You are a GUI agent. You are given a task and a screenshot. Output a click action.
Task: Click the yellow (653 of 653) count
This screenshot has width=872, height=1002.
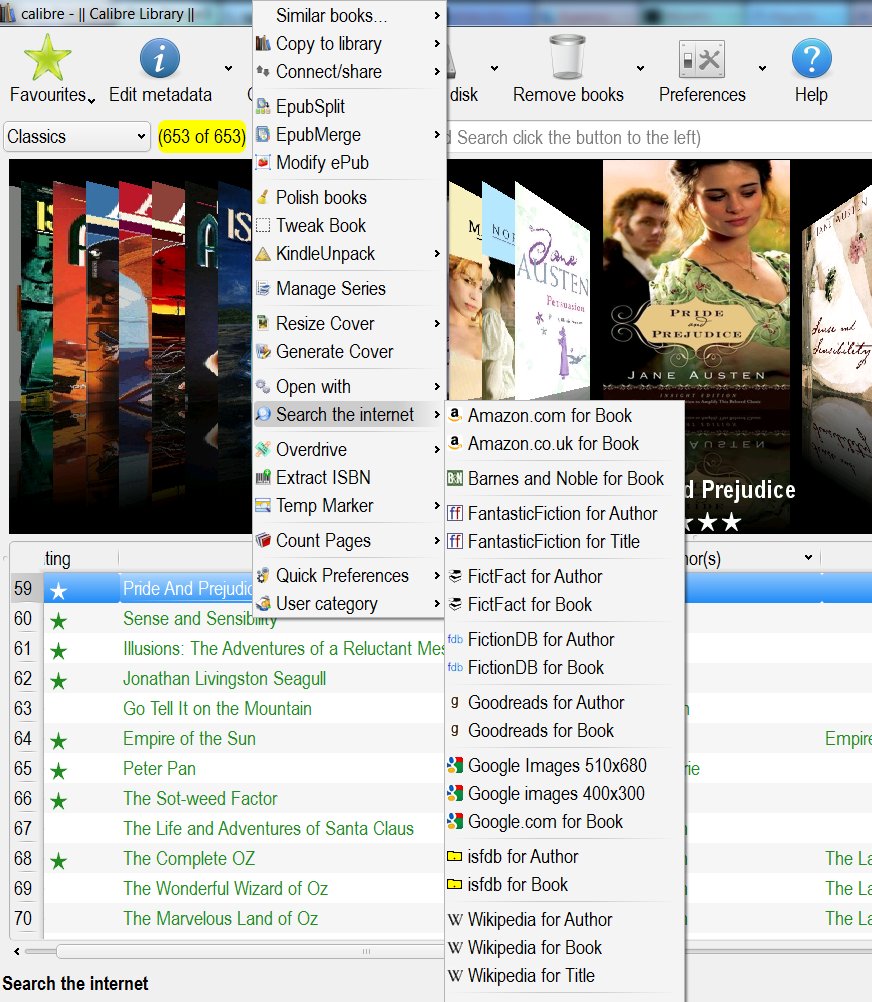202,137
